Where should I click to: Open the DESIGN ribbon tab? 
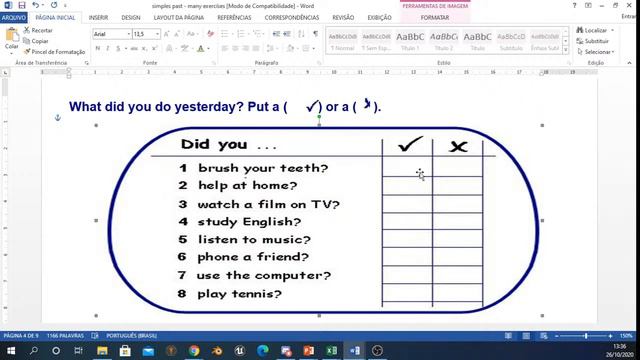131,18
